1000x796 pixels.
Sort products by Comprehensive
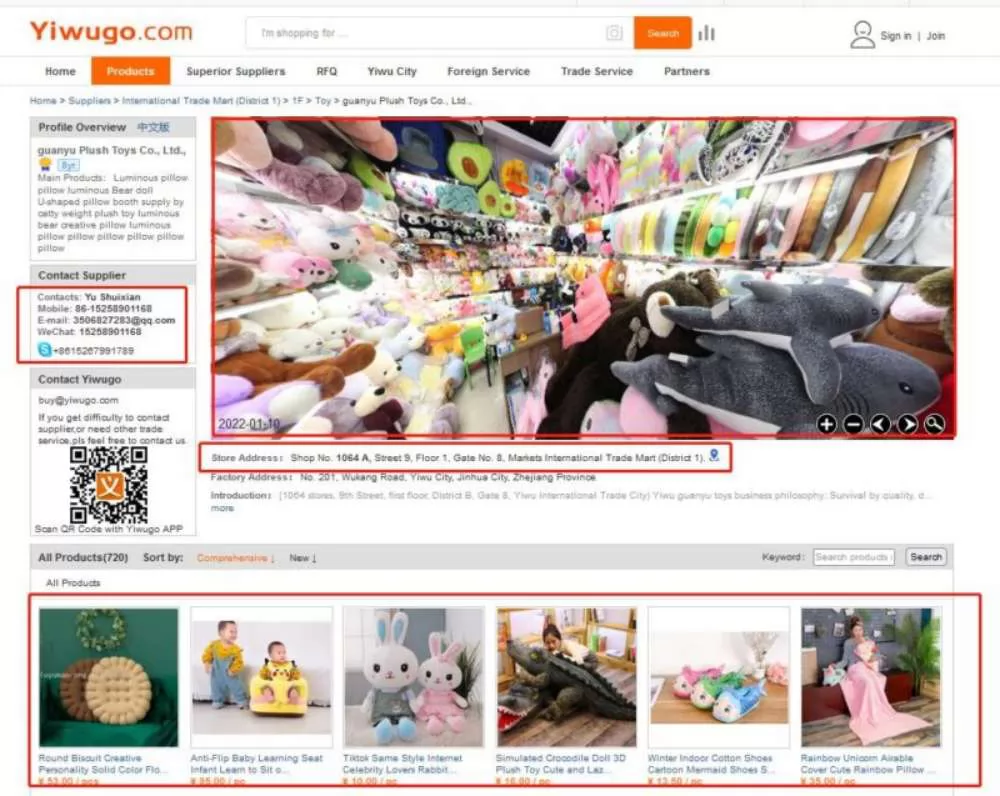tap(235, 558)
